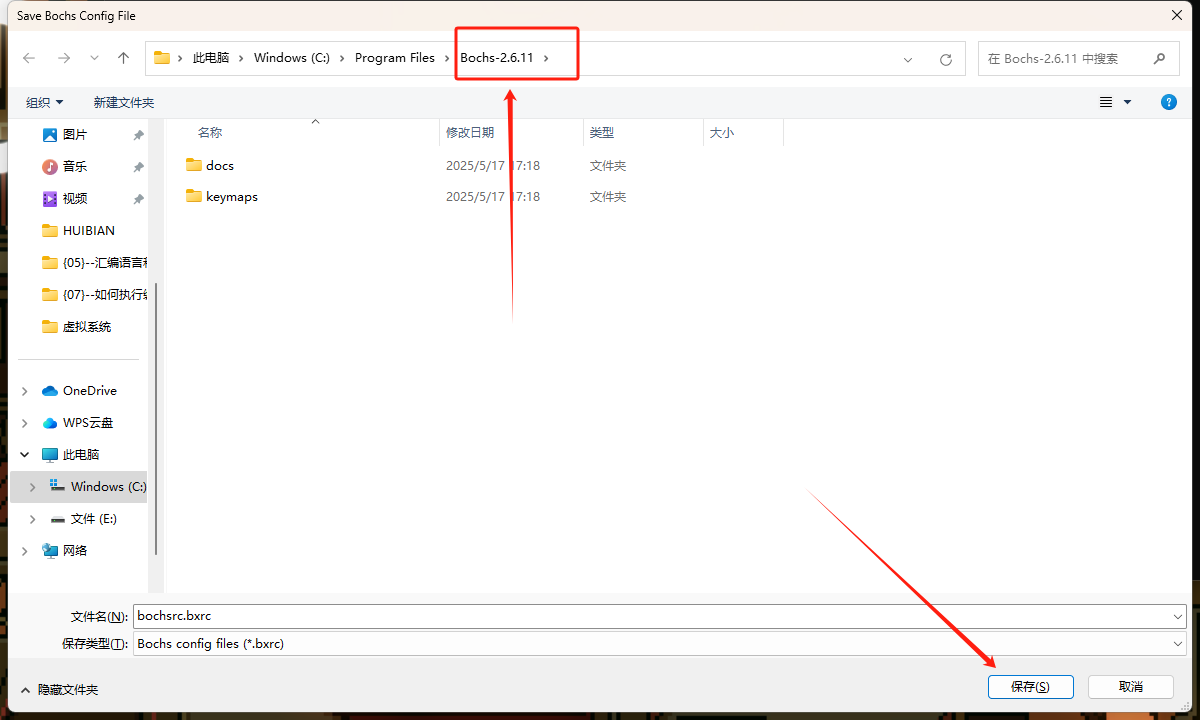Open the help question mark icon
Screen dimensions: 1200x720
click(1168, 102)
